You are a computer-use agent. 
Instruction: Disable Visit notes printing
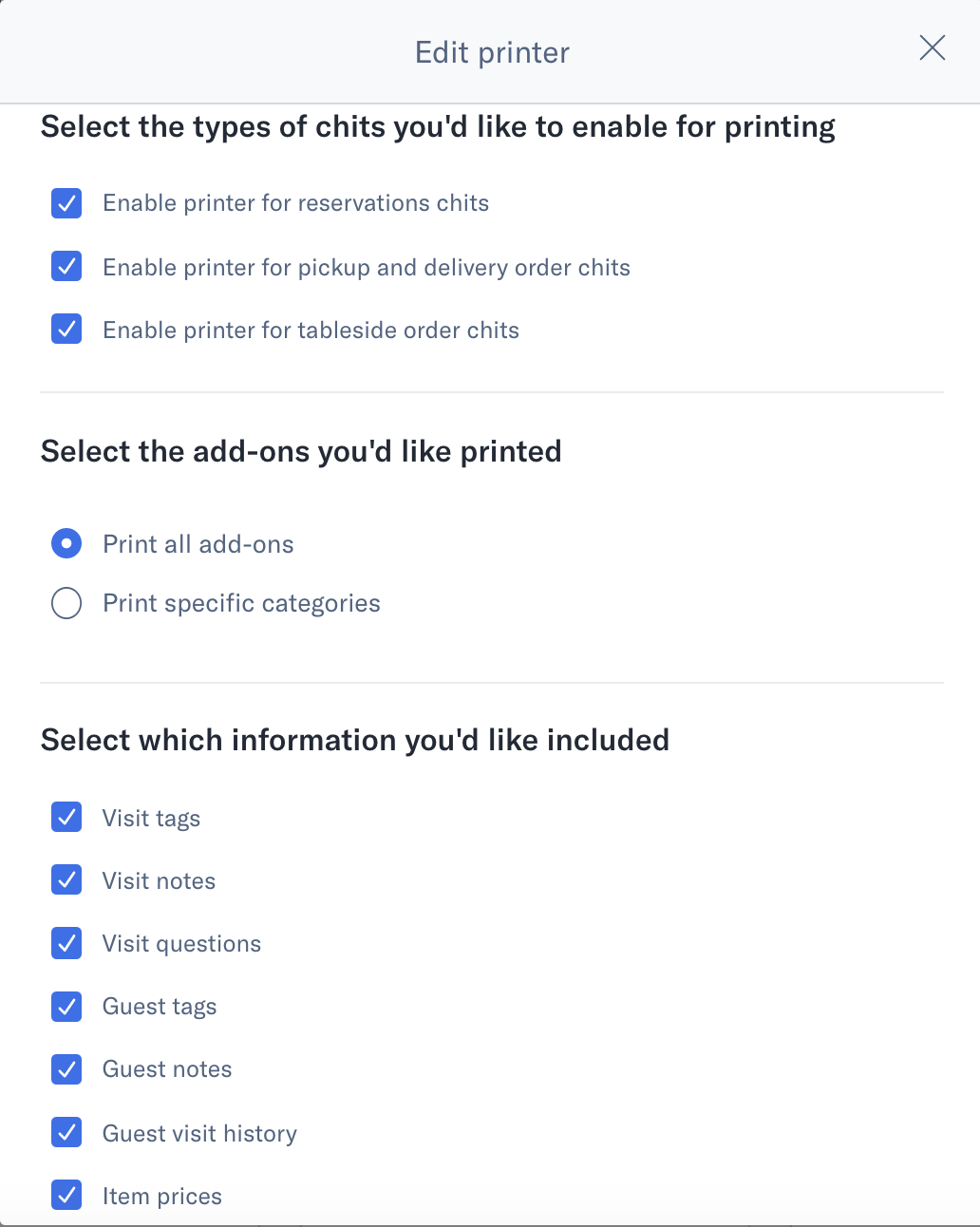pyautogui.click(x=66, y=880)
